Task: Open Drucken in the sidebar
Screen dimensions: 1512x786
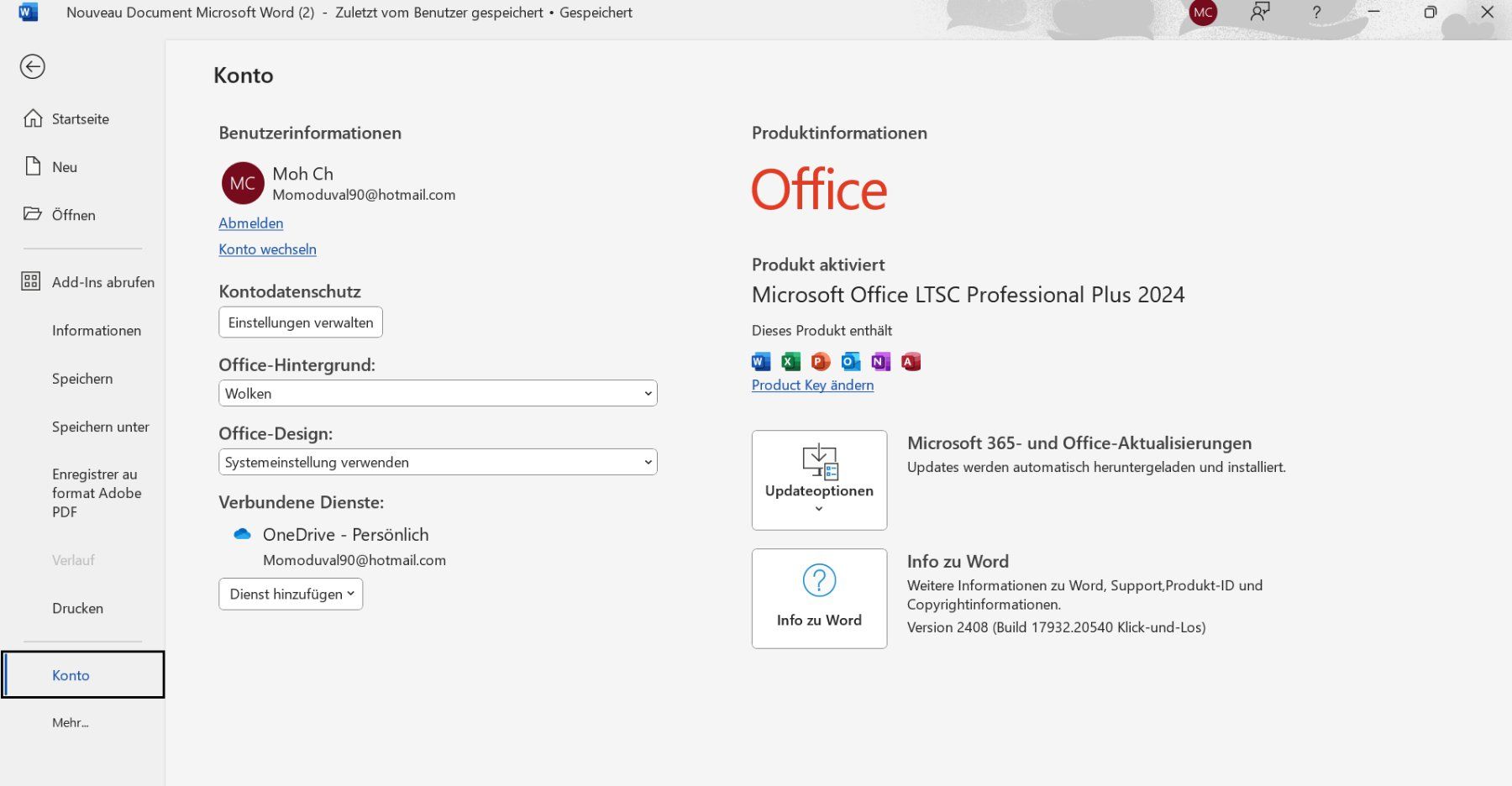Action: tap(77, 608)
